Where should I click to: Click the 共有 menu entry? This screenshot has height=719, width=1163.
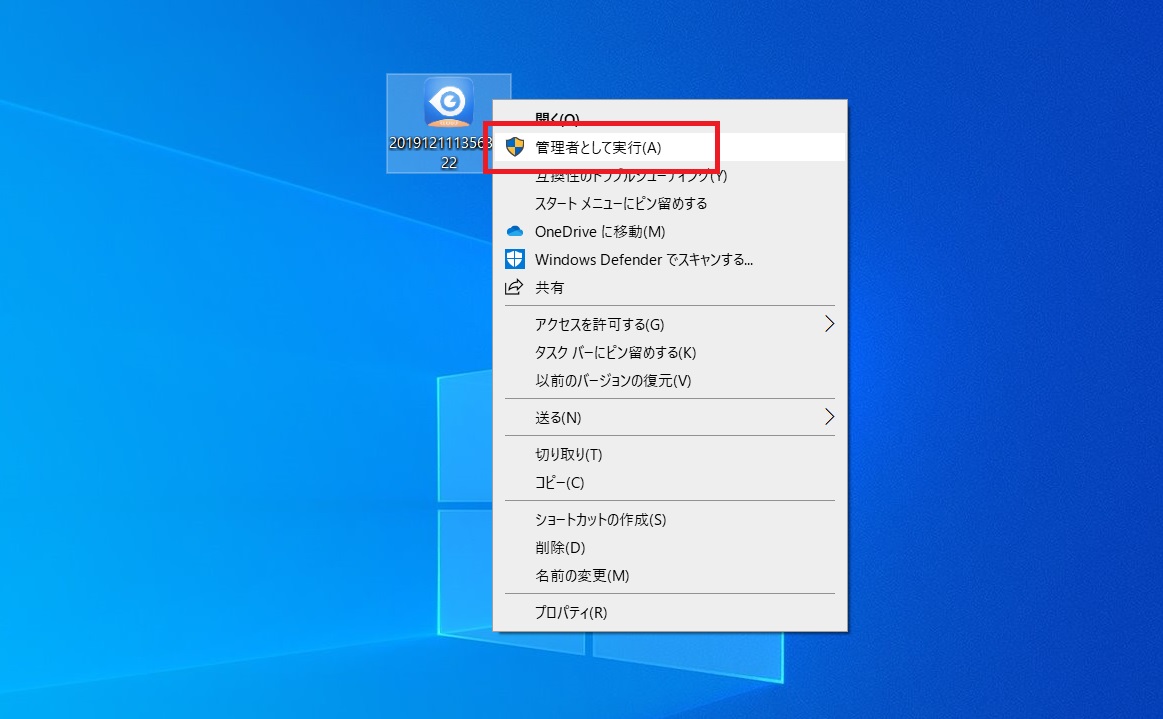point(669,288)
